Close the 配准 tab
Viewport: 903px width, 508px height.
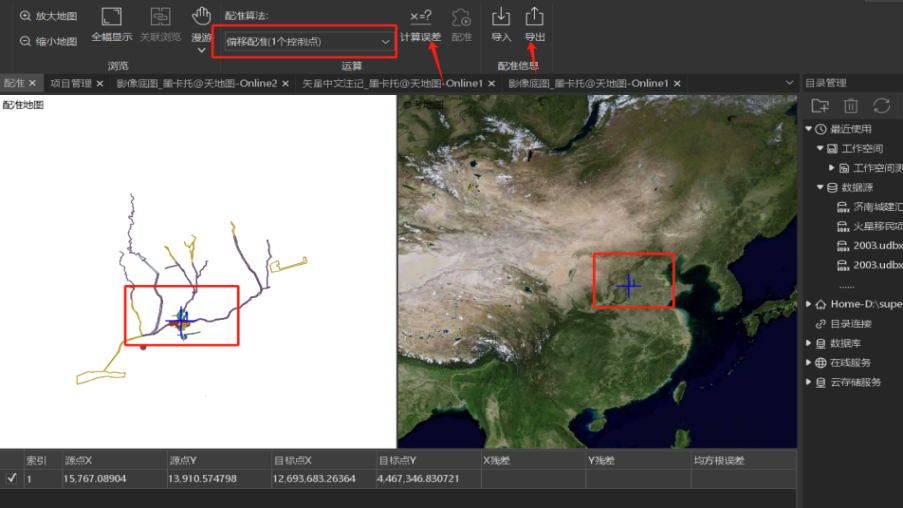click(x=32, y=84)
